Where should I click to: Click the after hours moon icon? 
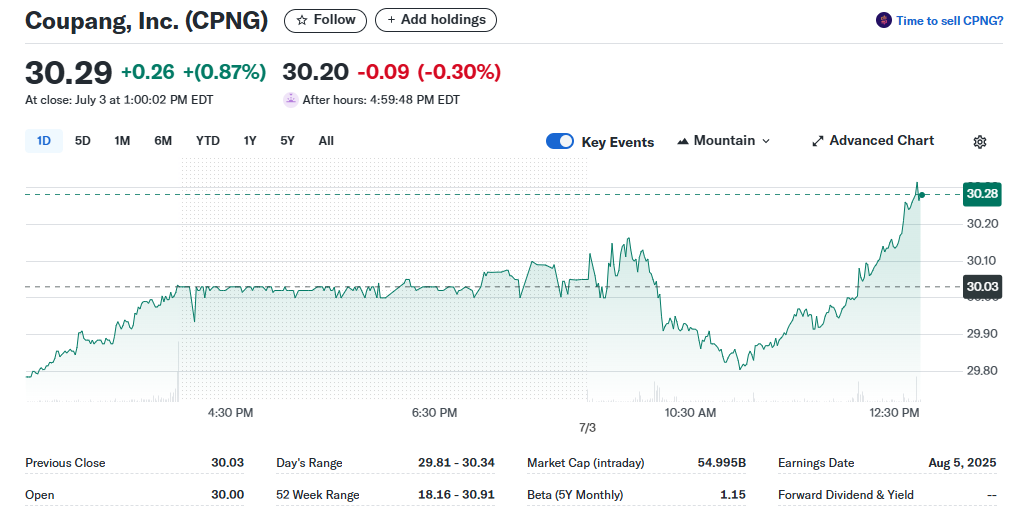coord(290,100)
